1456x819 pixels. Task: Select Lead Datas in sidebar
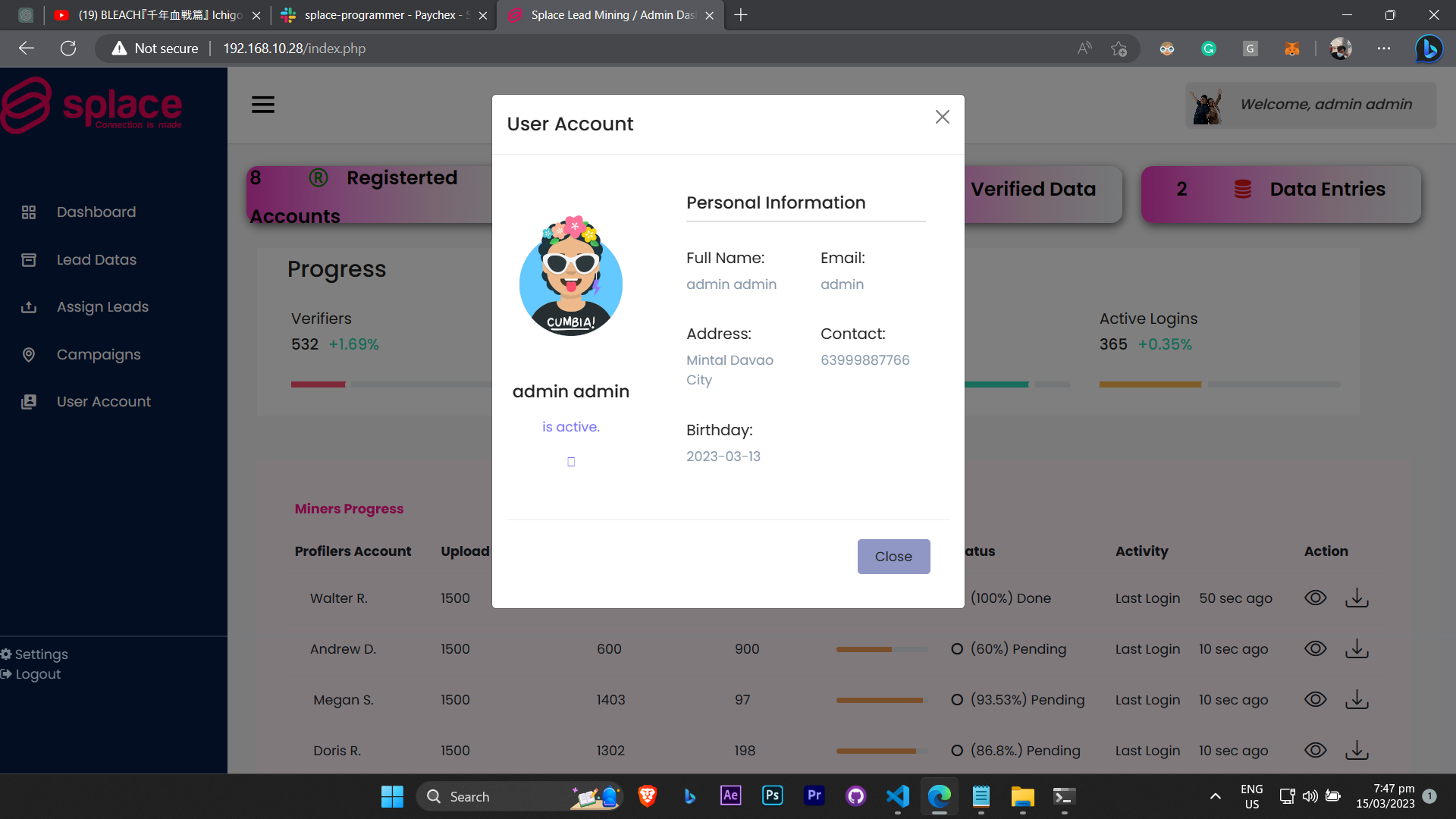click(x=96, y=260)
